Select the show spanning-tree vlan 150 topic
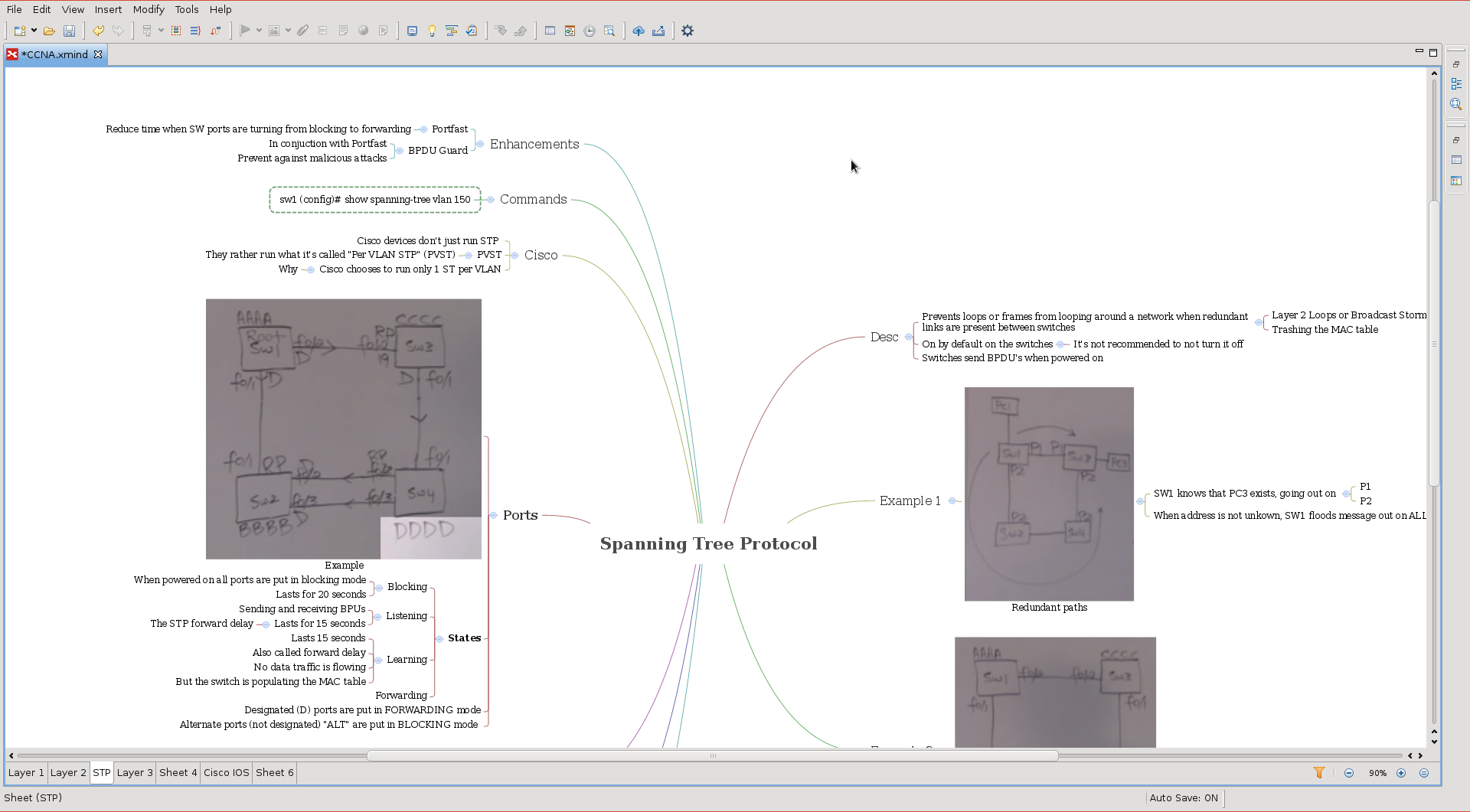Image resolution: width=1470 pixels, height=812 pixels. point(375,200)
